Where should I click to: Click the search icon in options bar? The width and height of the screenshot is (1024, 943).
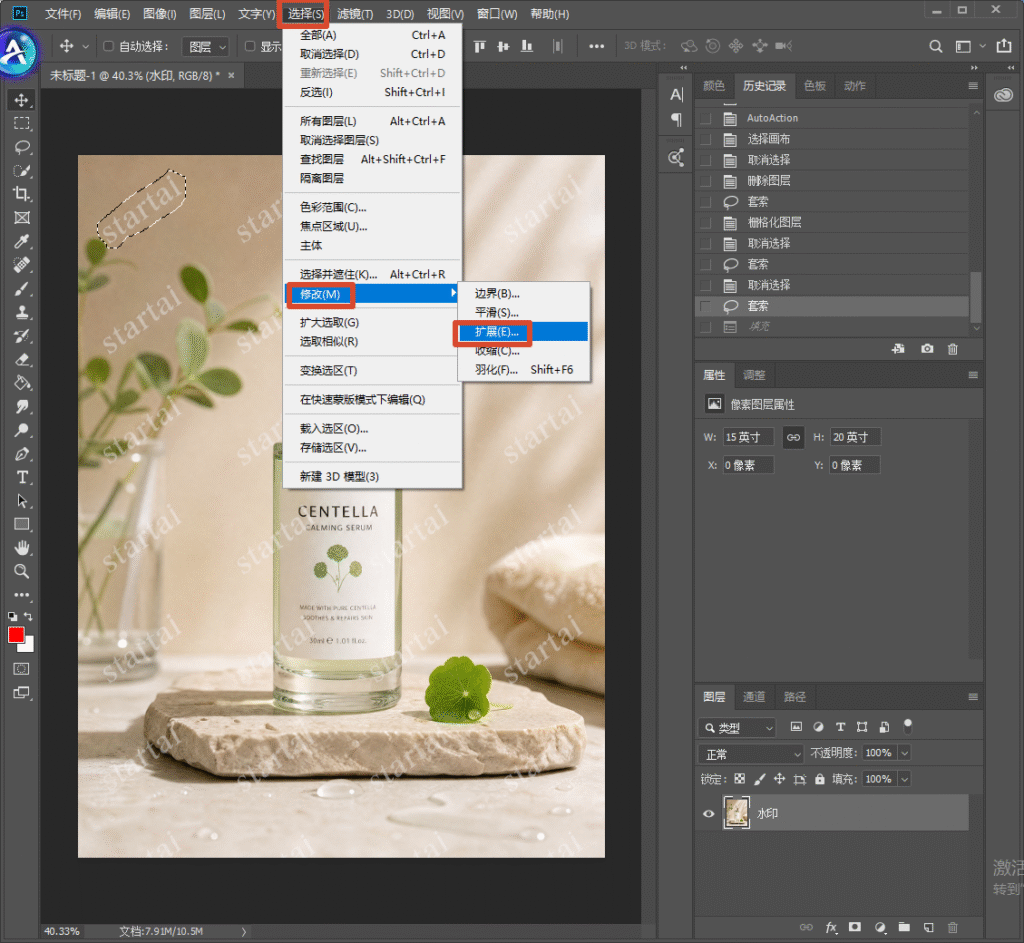(x=935, y=46)
